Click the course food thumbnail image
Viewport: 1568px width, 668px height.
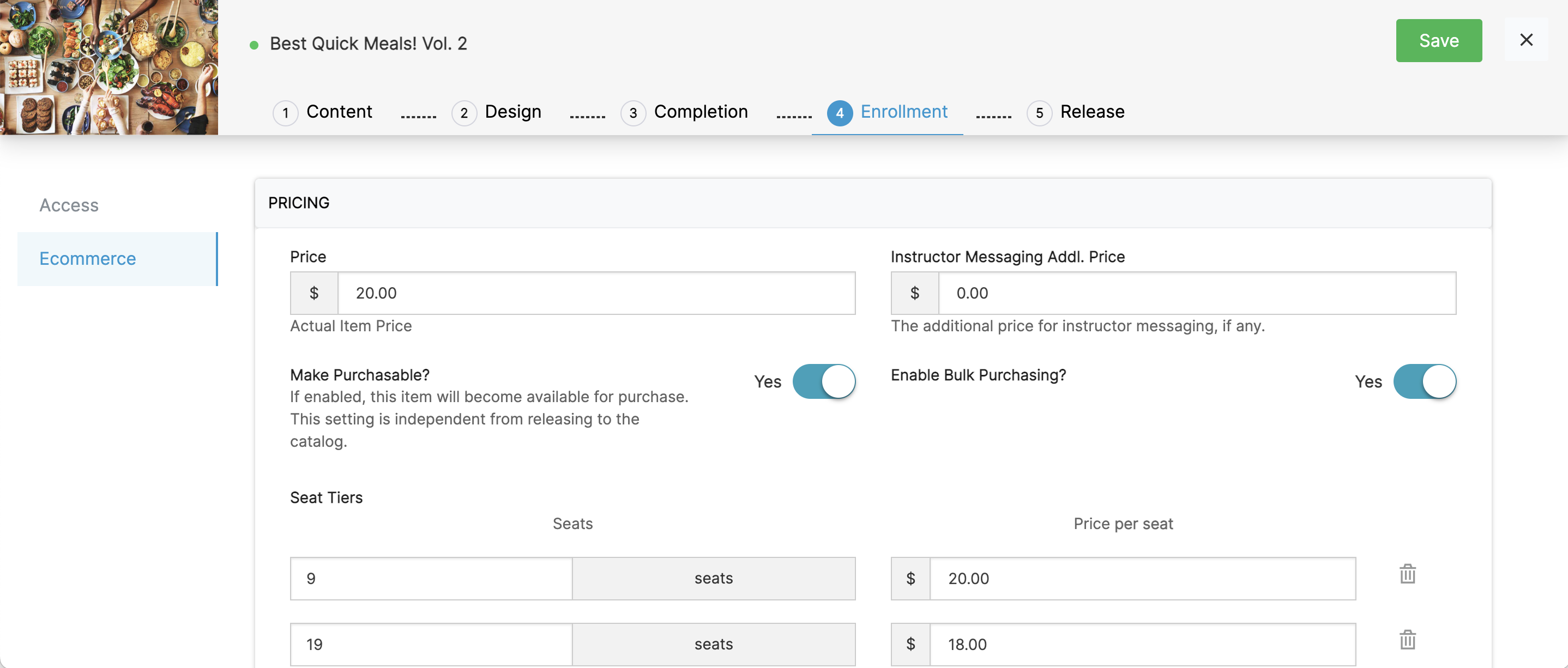click(109, 67)
